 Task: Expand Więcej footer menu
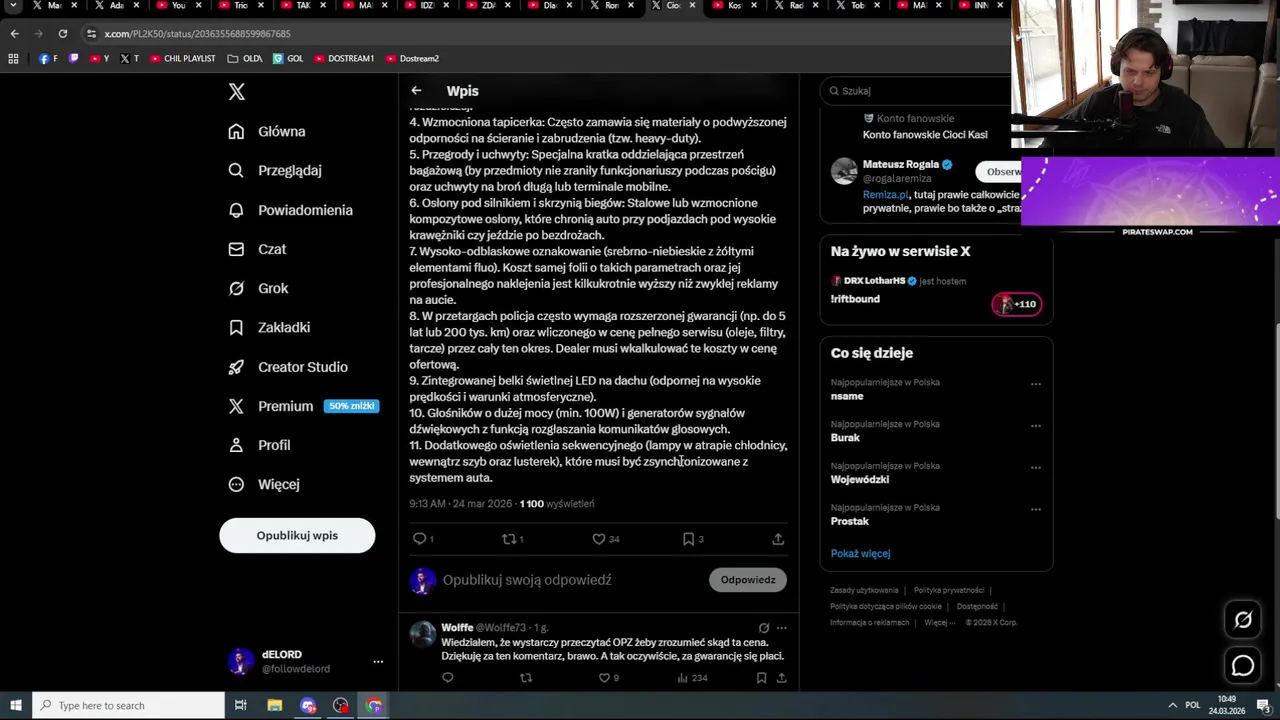939,622
